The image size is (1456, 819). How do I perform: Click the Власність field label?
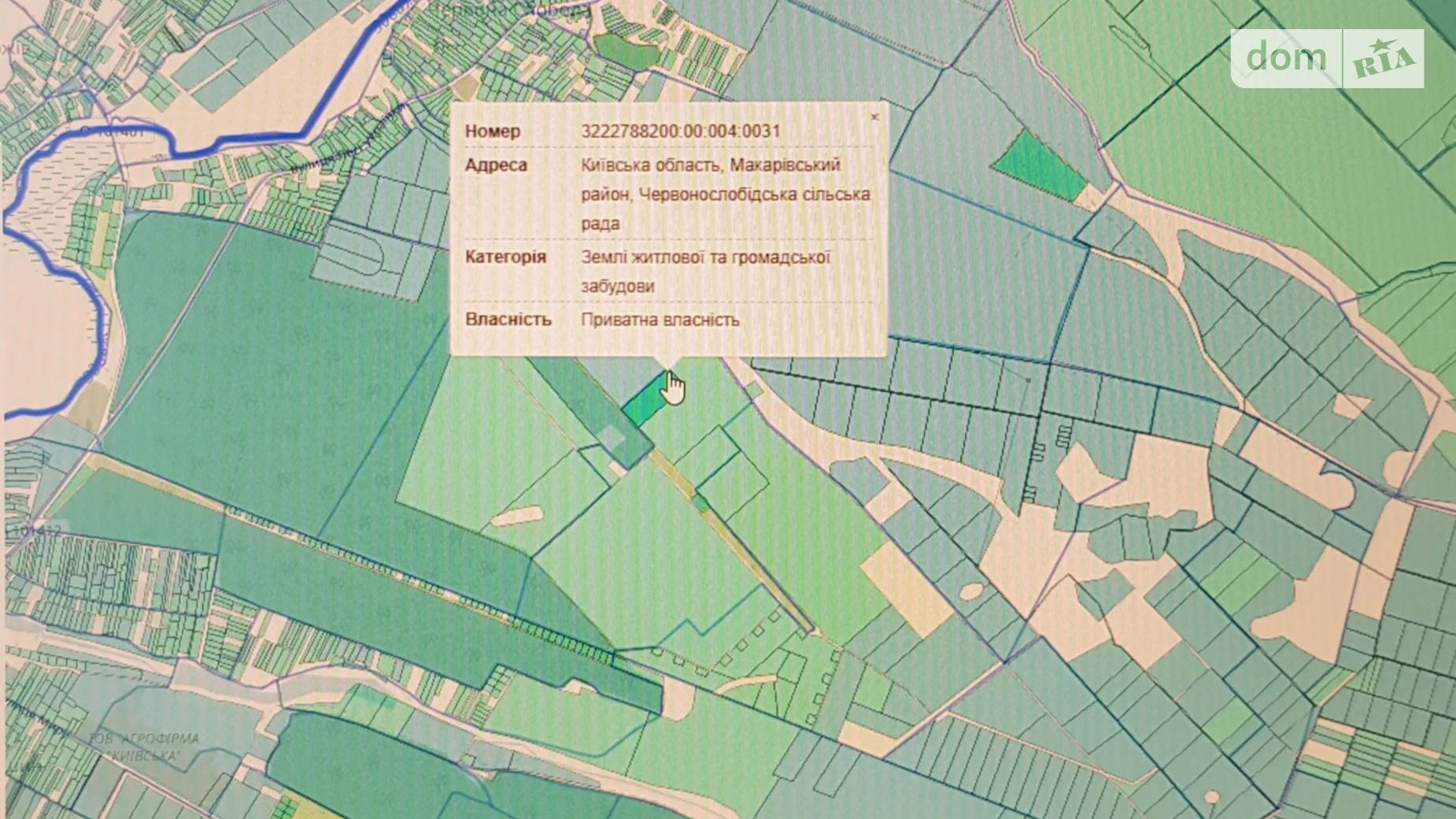[508, 320]
